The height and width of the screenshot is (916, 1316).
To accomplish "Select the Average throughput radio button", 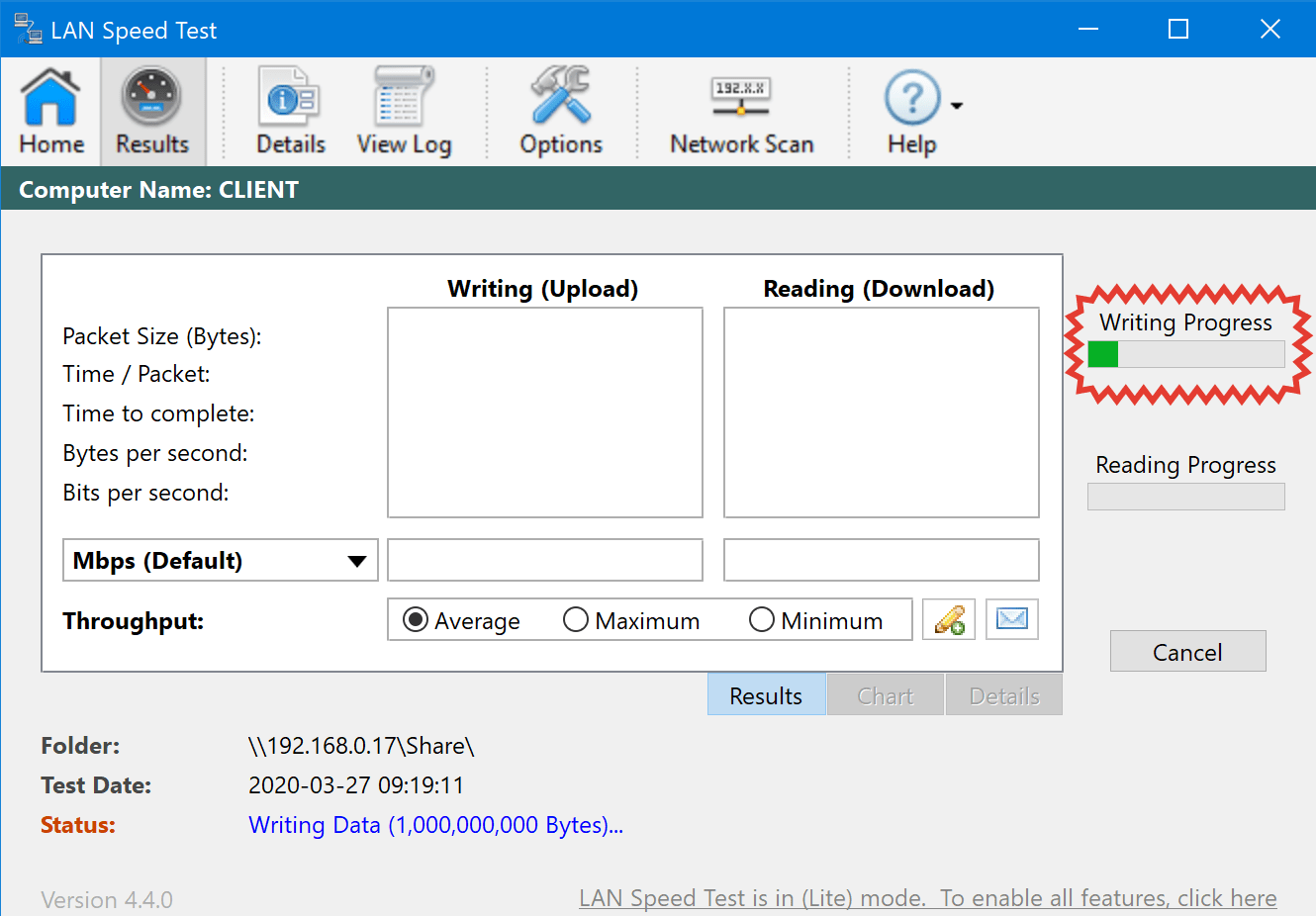I will pyautogui.click(x=416, y=620).
